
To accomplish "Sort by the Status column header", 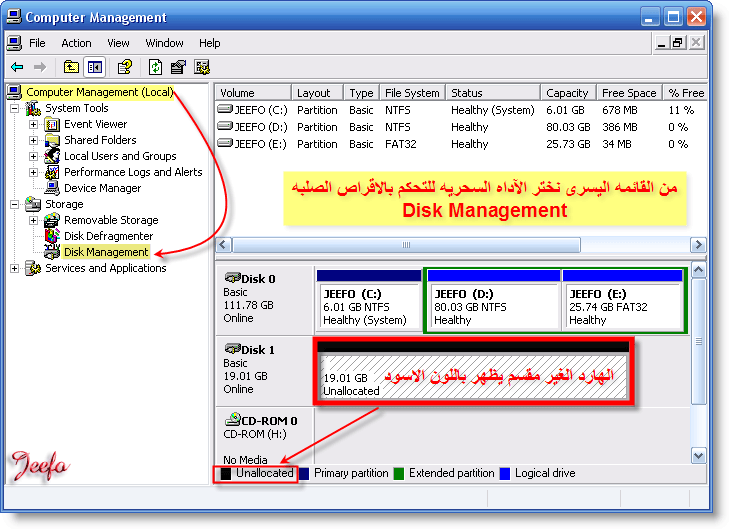I will (x=493, y=93).
